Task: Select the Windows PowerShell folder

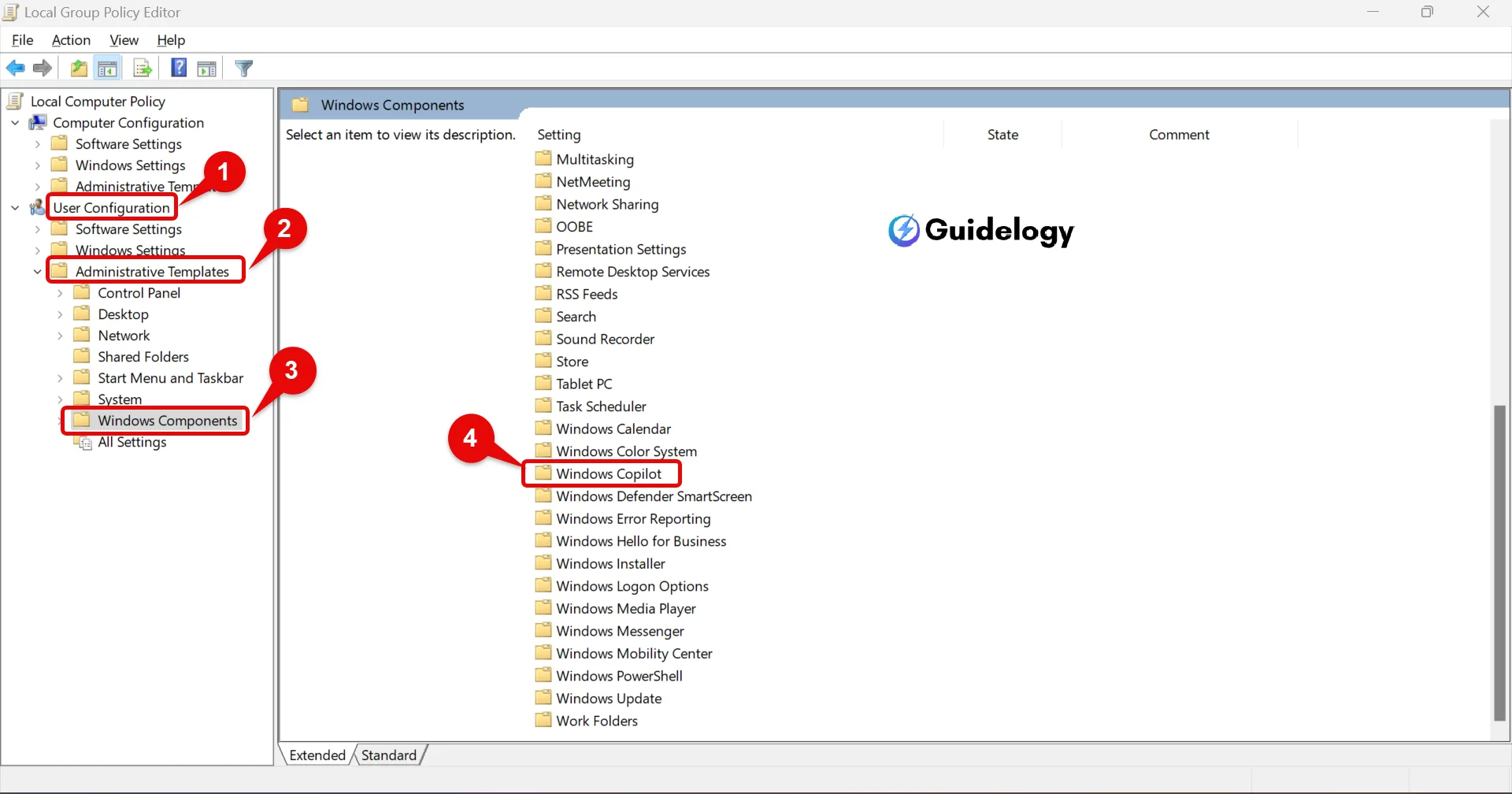Action: click(619, 676)
